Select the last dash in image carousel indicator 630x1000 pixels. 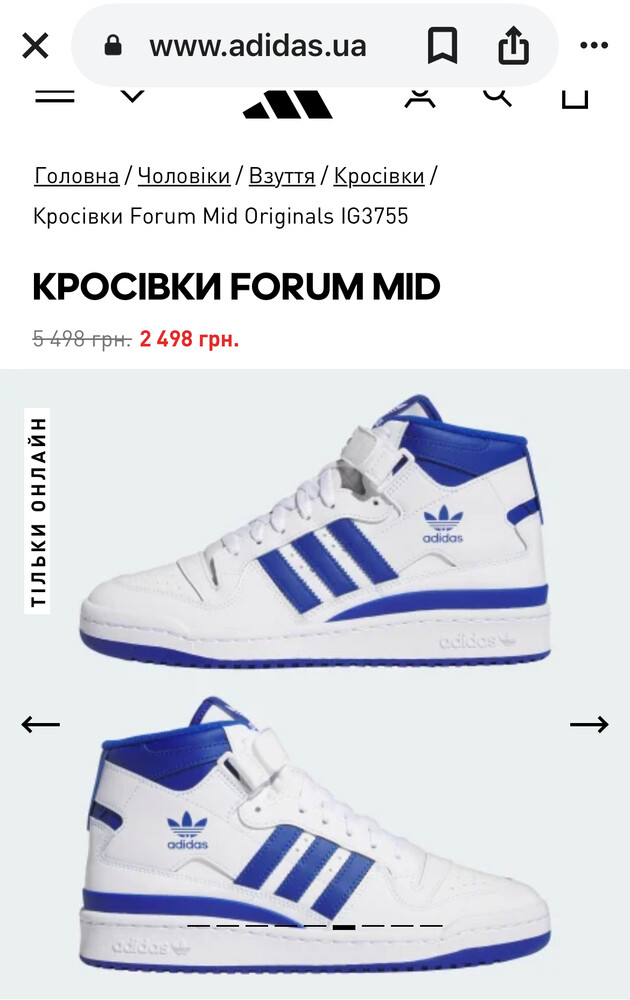(x=431, y=926)
